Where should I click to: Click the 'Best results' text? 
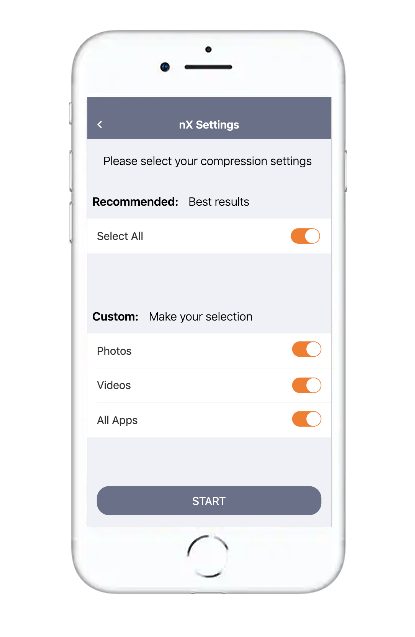tap(218, 202)
